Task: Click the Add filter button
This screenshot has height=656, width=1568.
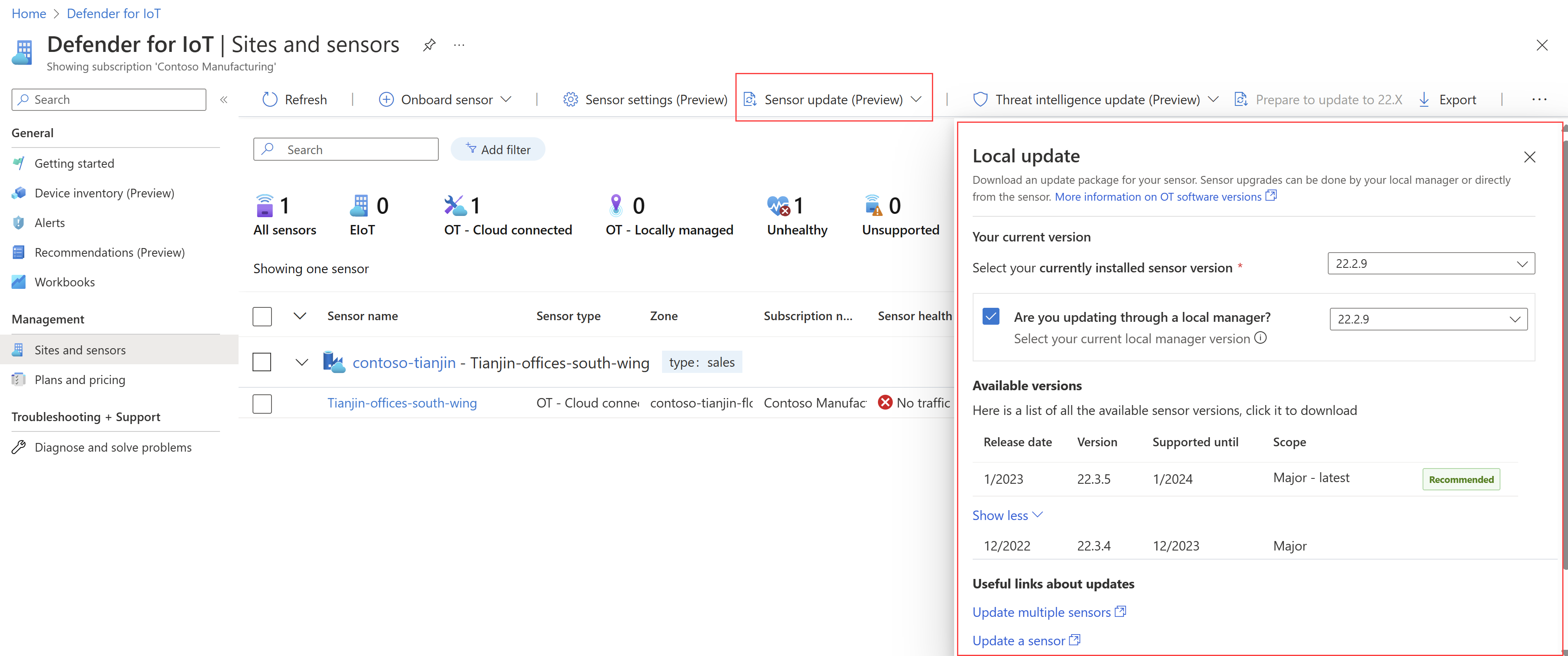Action: pos(497,150)
